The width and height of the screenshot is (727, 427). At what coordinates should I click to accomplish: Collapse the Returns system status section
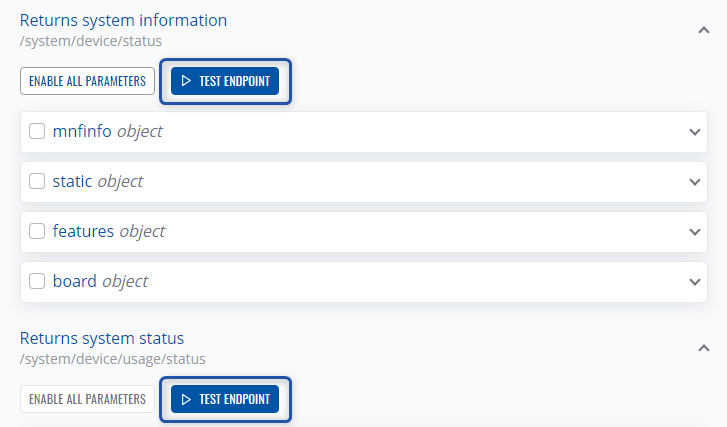coord(703,348)
